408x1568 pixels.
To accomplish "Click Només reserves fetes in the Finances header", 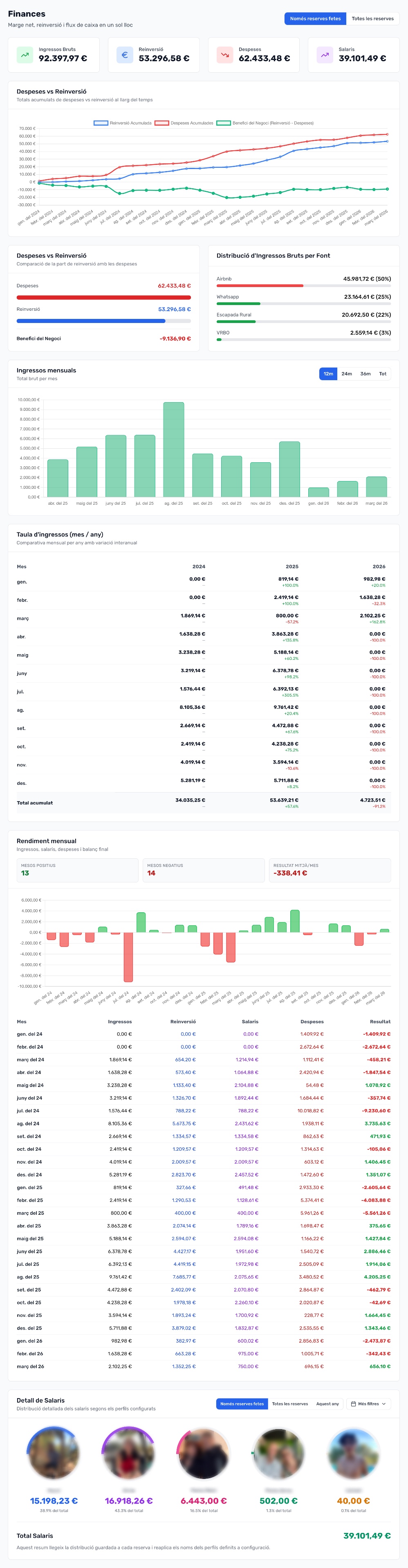I will (x=315, y=19).
